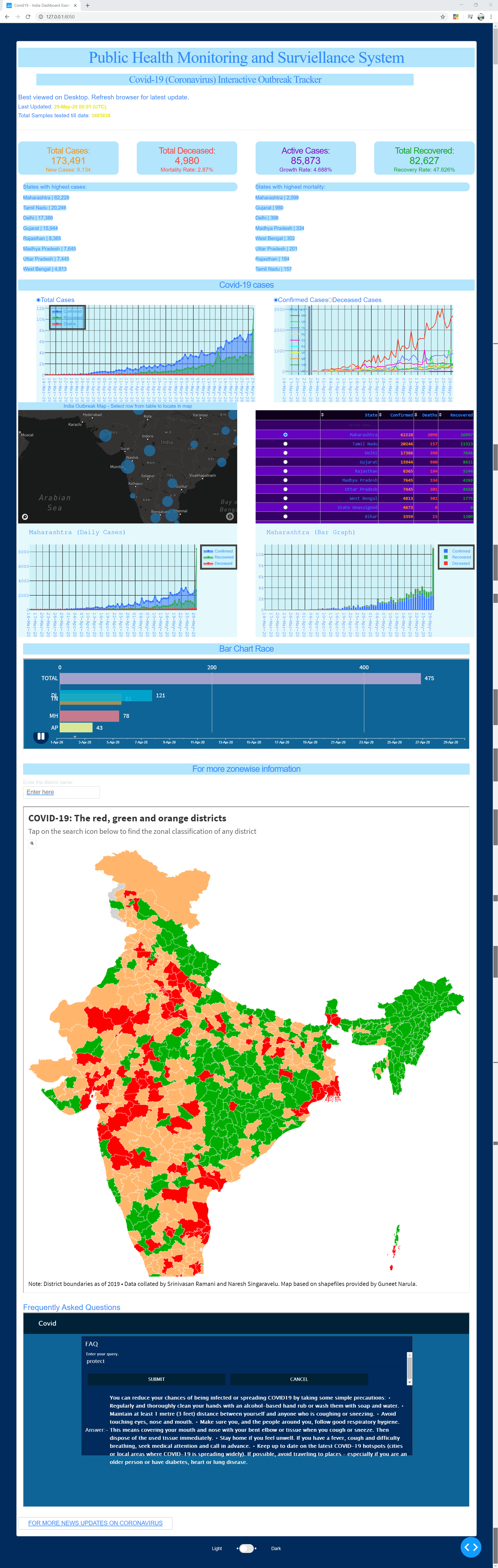Toggle Deceased in Bar Graph legend
498x1568 pixels.
point(456,563)
